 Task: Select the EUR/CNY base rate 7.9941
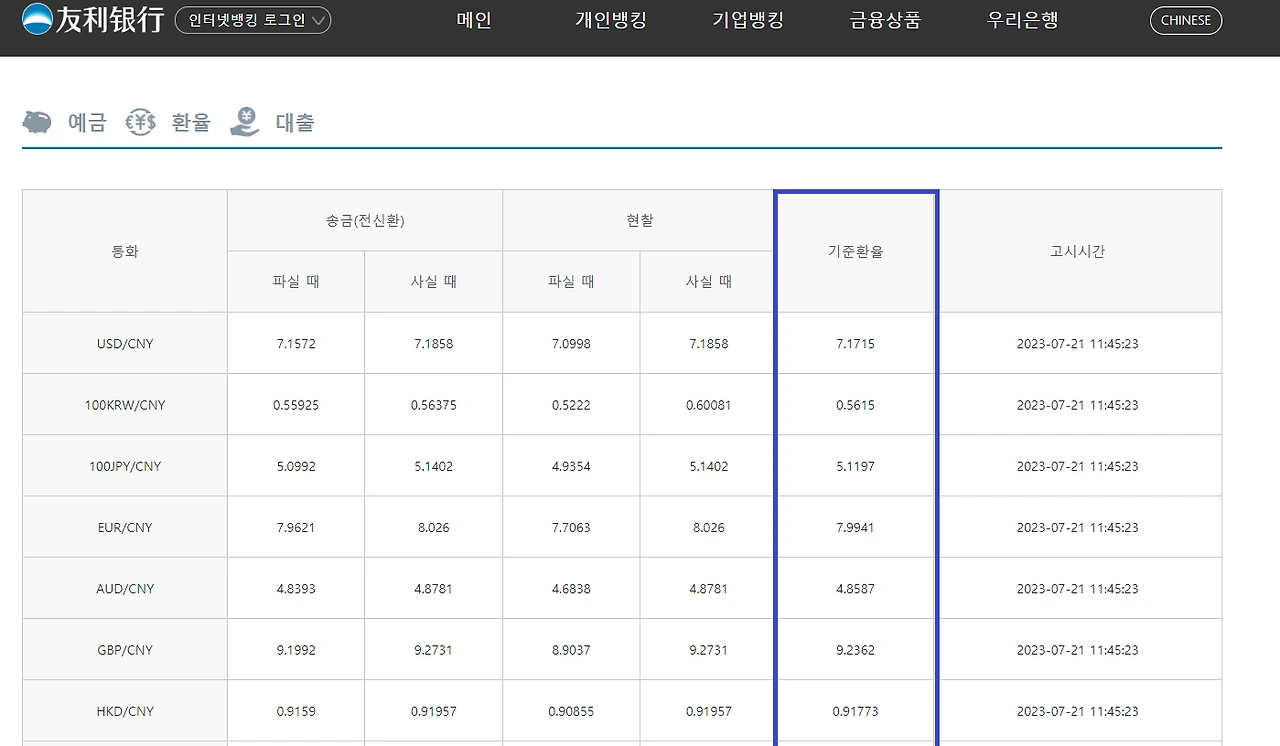[855, 526]
